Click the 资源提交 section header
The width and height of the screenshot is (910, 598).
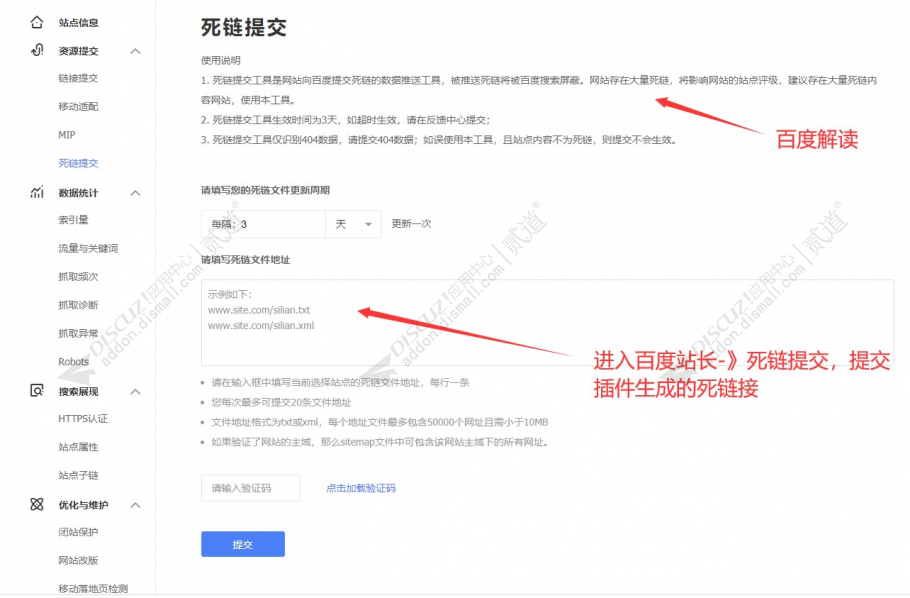tap(78, 51)
